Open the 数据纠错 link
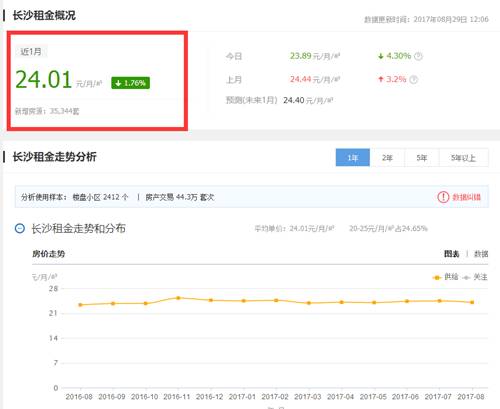500x409 pixels. point(466,197)
